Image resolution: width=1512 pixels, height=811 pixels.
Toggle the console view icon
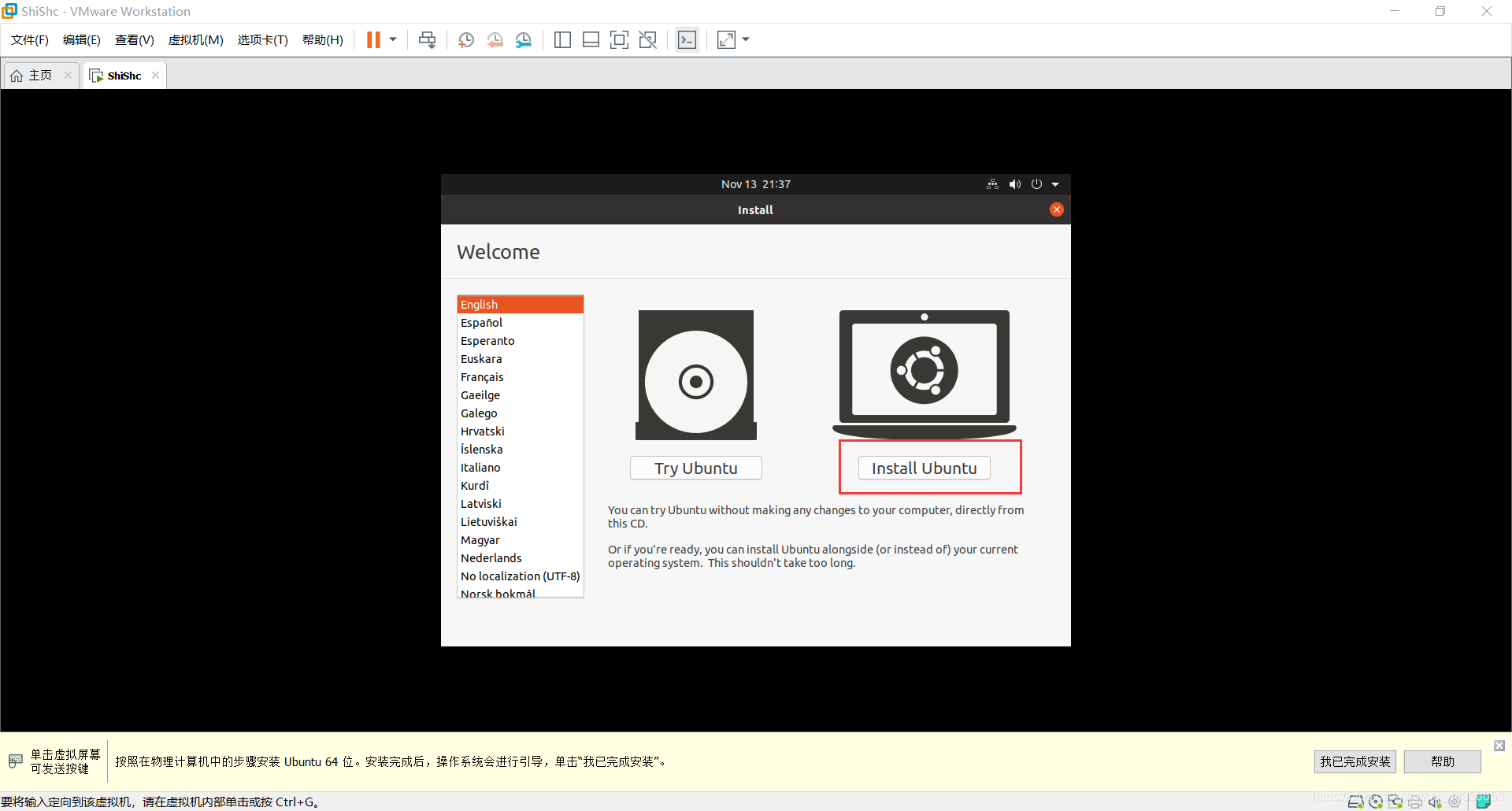click(x=687, y=40)
